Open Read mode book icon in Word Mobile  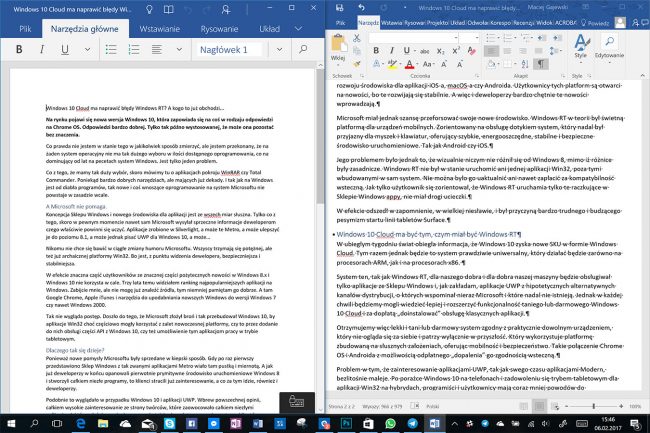coord(168,10)
